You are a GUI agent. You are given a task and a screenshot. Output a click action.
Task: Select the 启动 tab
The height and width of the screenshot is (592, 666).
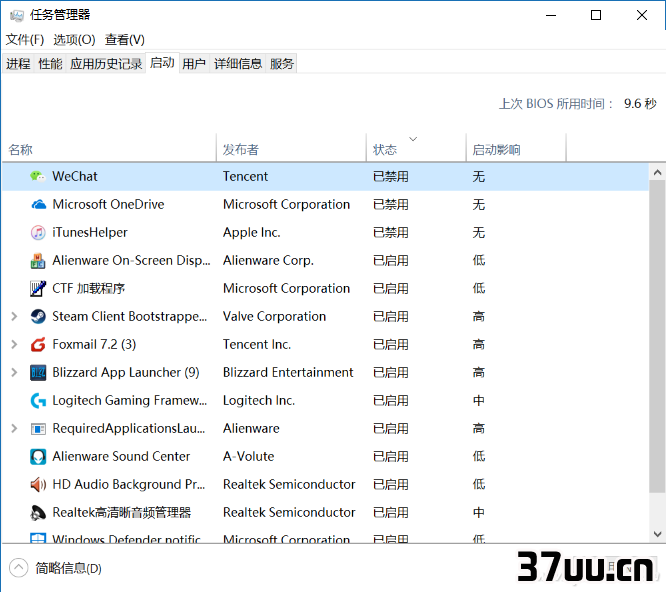tap(162, 63)
